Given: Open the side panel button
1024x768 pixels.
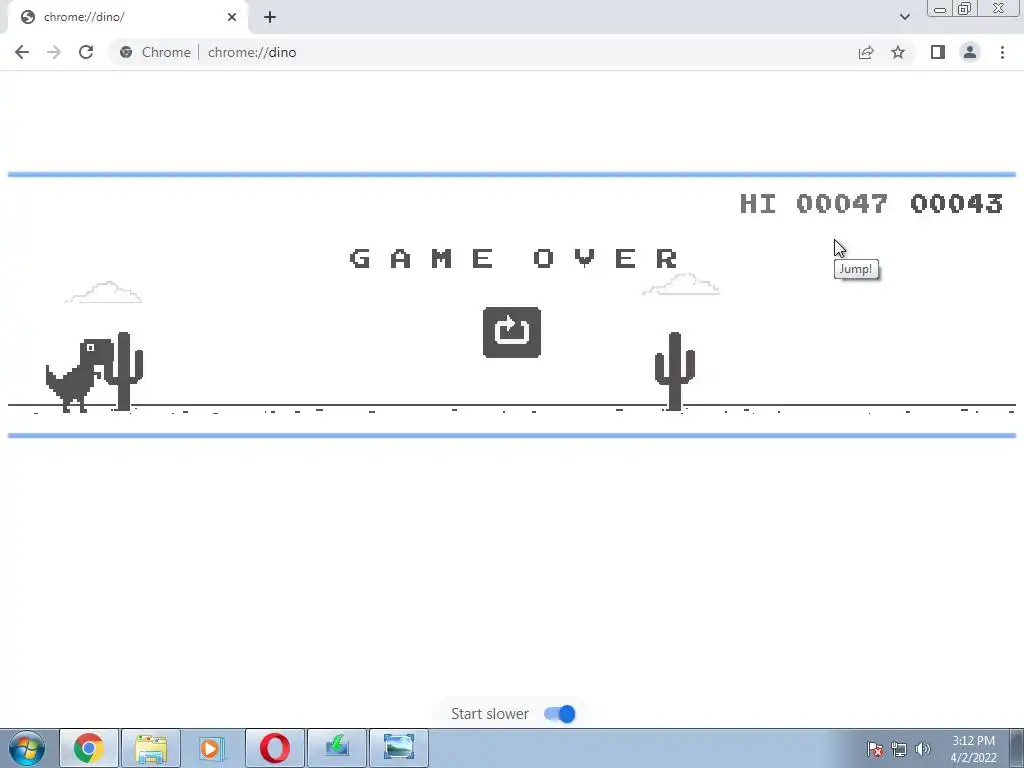Looking at the screenshot, I should pos(938,52).
